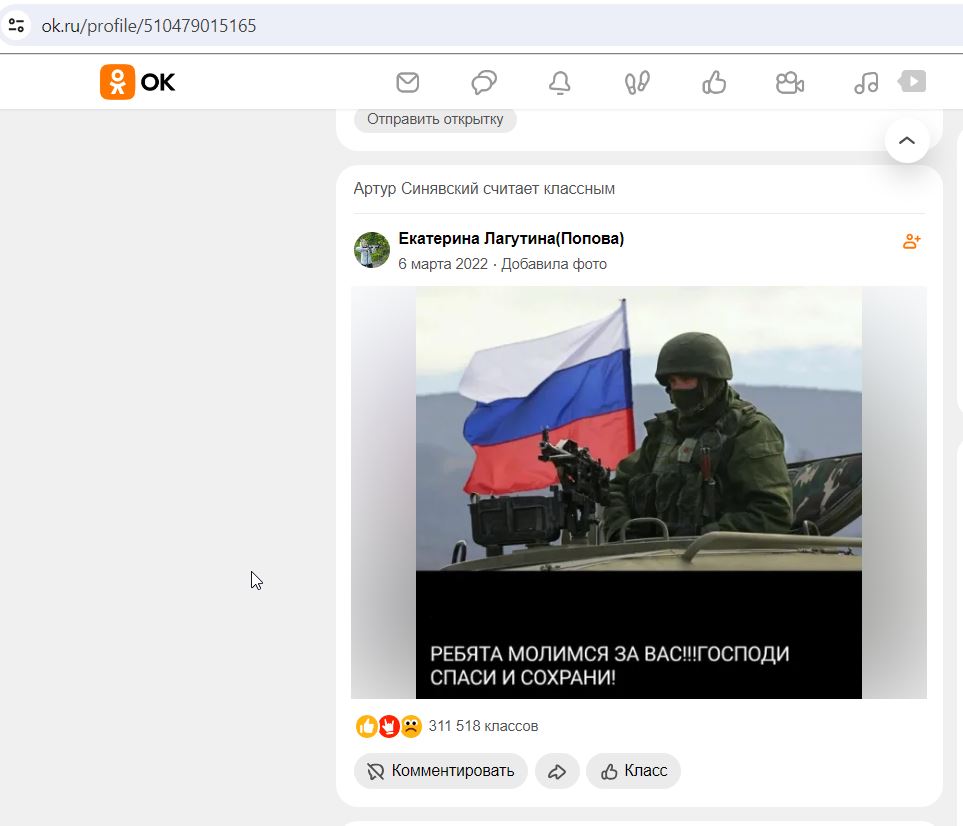
Task: Click the red heart reaction icon
Action: 388,727
